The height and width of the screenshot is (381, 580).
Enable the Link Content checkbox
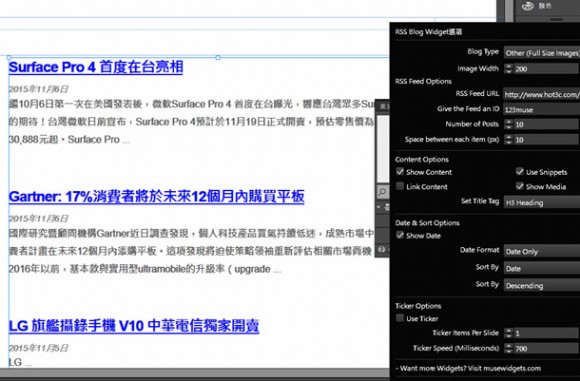pyautogui.click(x=400, y=186)
